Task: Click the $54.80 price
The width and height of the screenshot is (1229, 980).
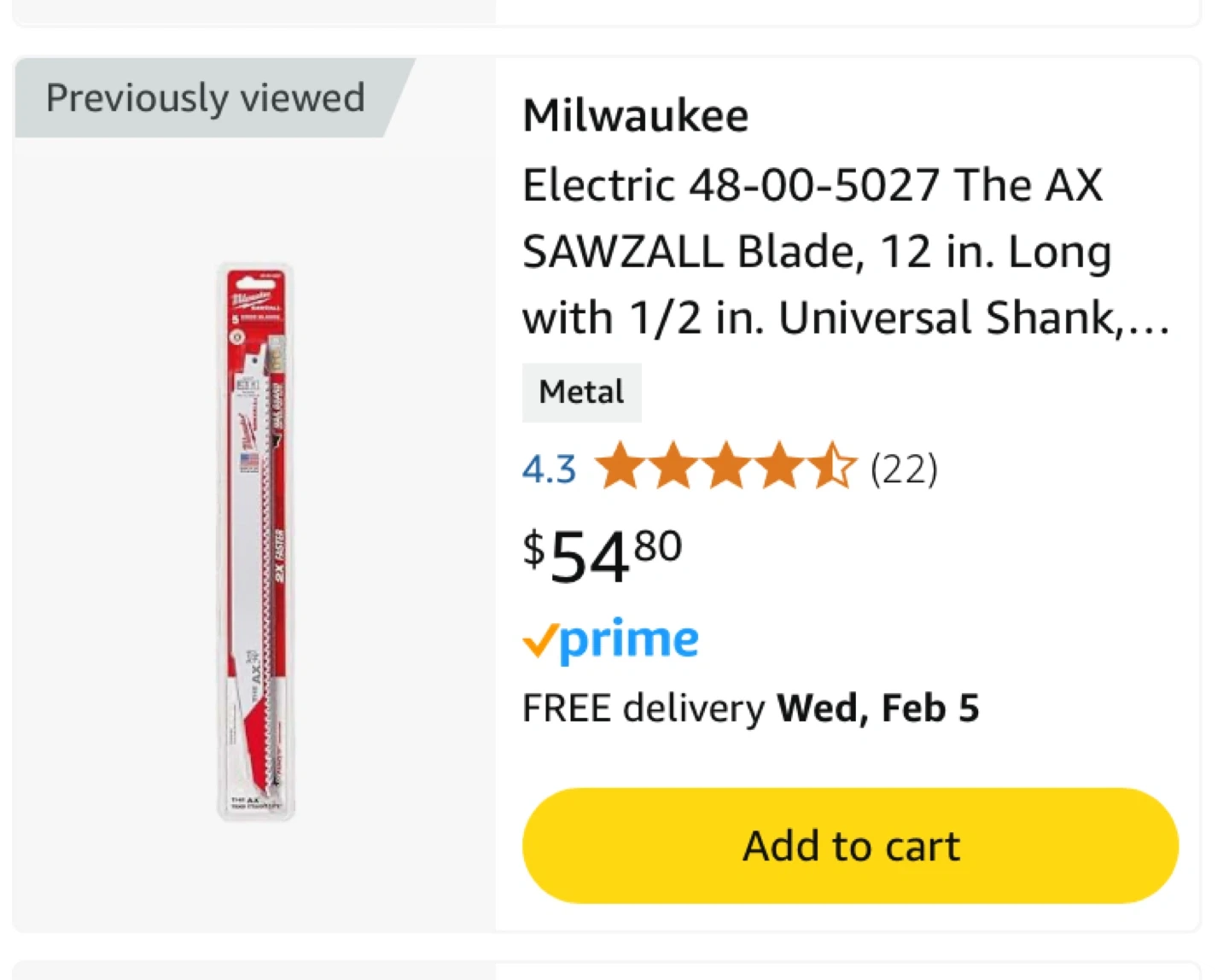Action: coord(603,553)
